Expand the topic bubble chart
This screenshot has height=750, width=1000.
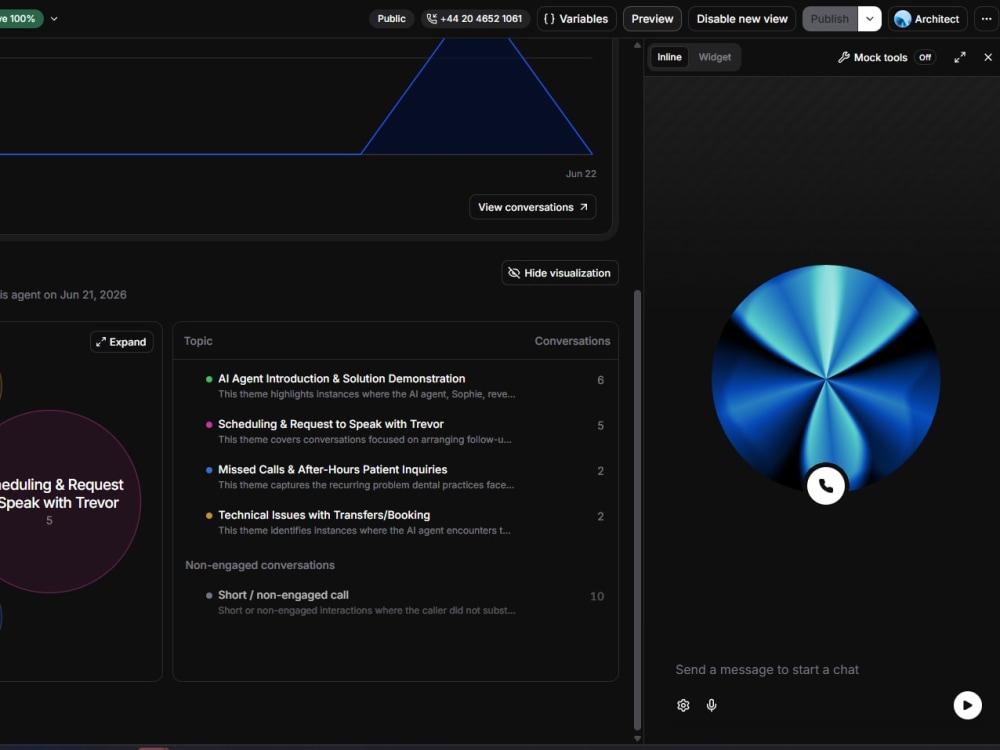coord(121,342)
